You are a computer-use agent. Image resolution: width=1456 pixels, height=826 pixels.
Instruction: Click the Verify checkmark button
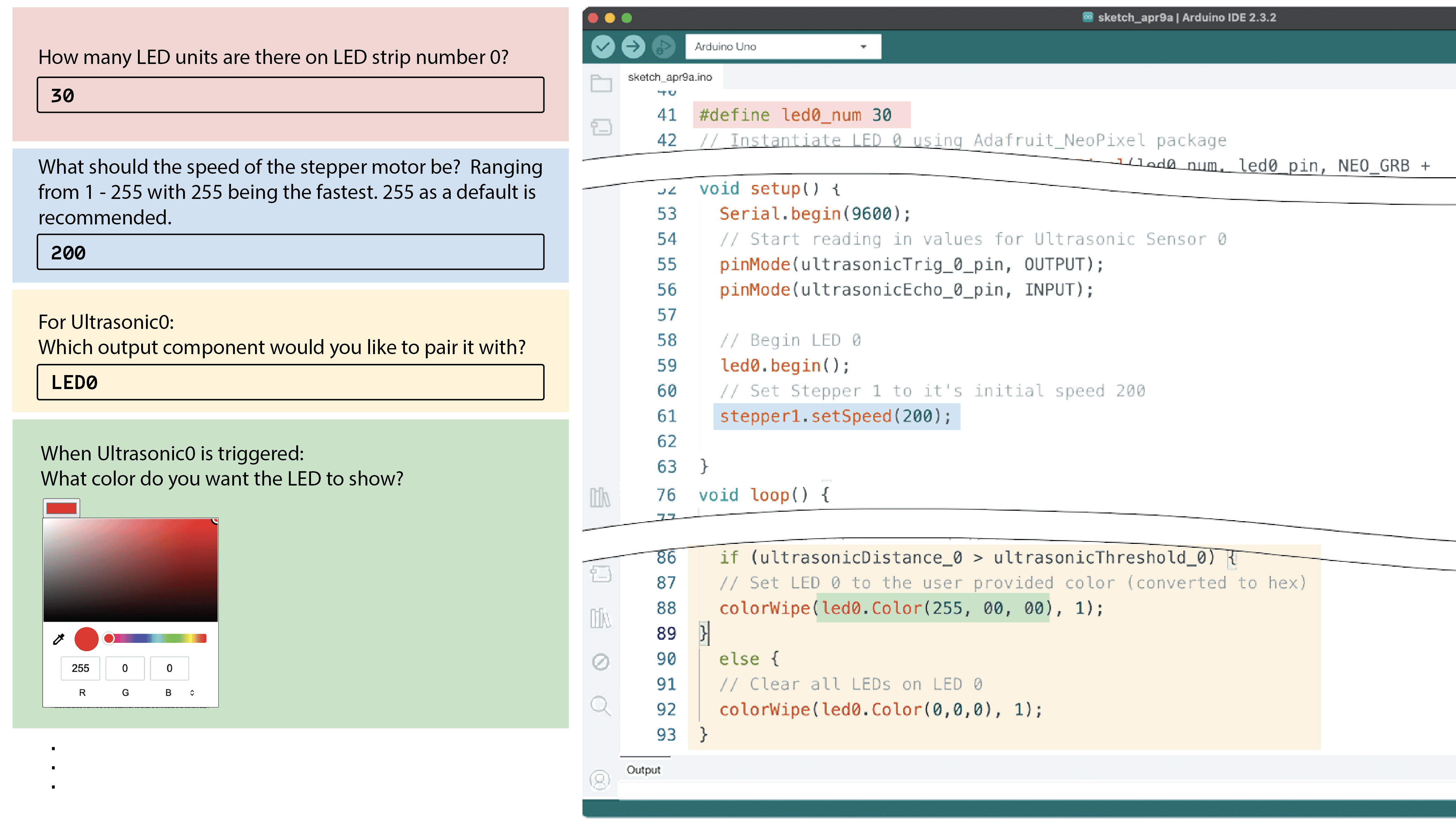pos(603,46)
